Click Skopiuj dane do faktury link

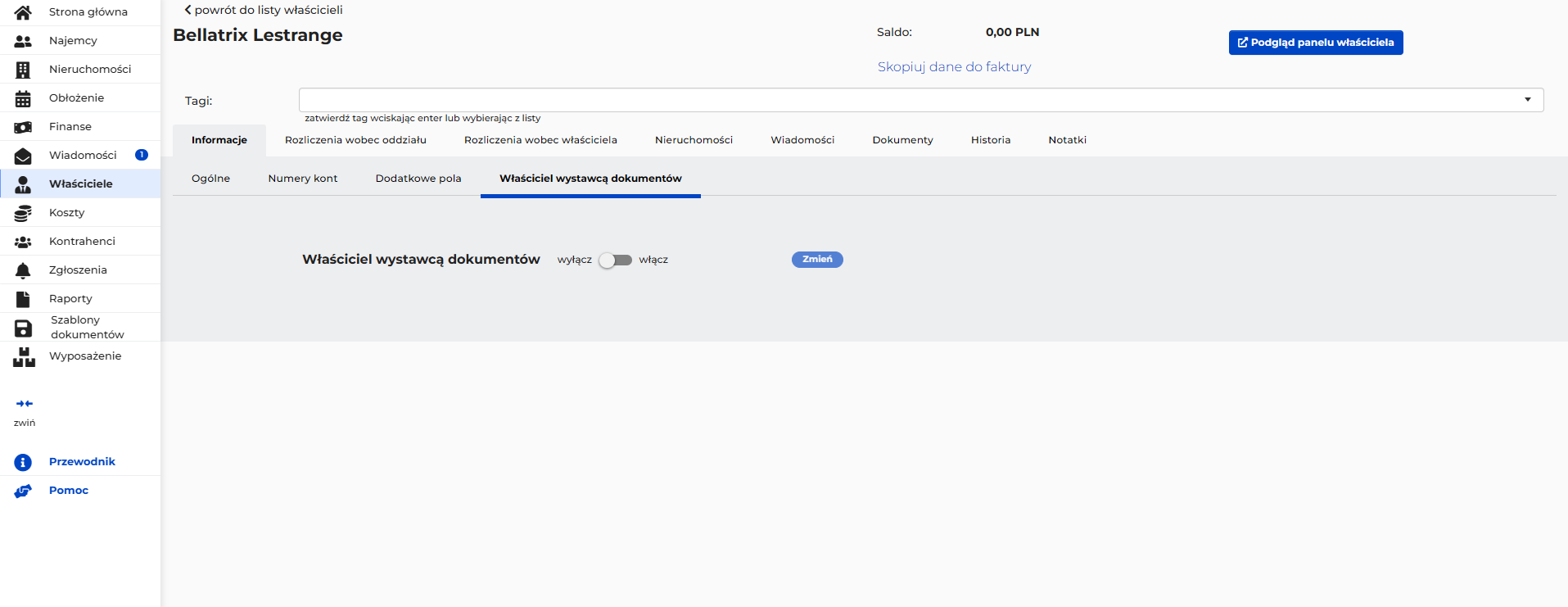tap(954, 67)
